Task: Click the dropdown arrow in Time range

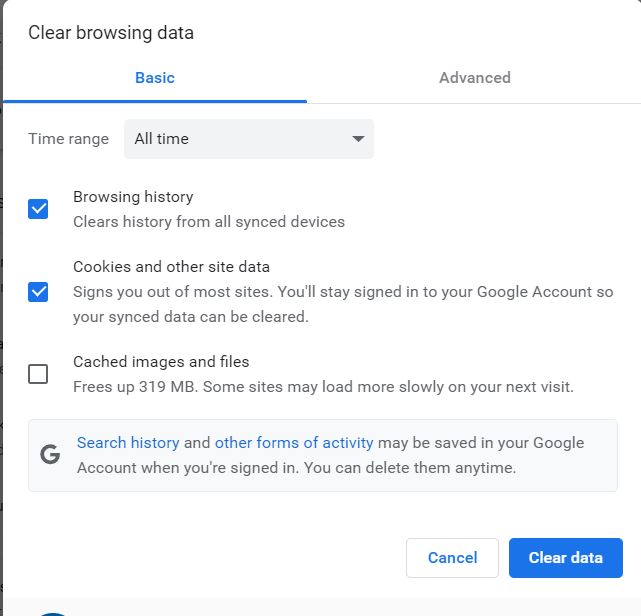Action: coord(358,139)
